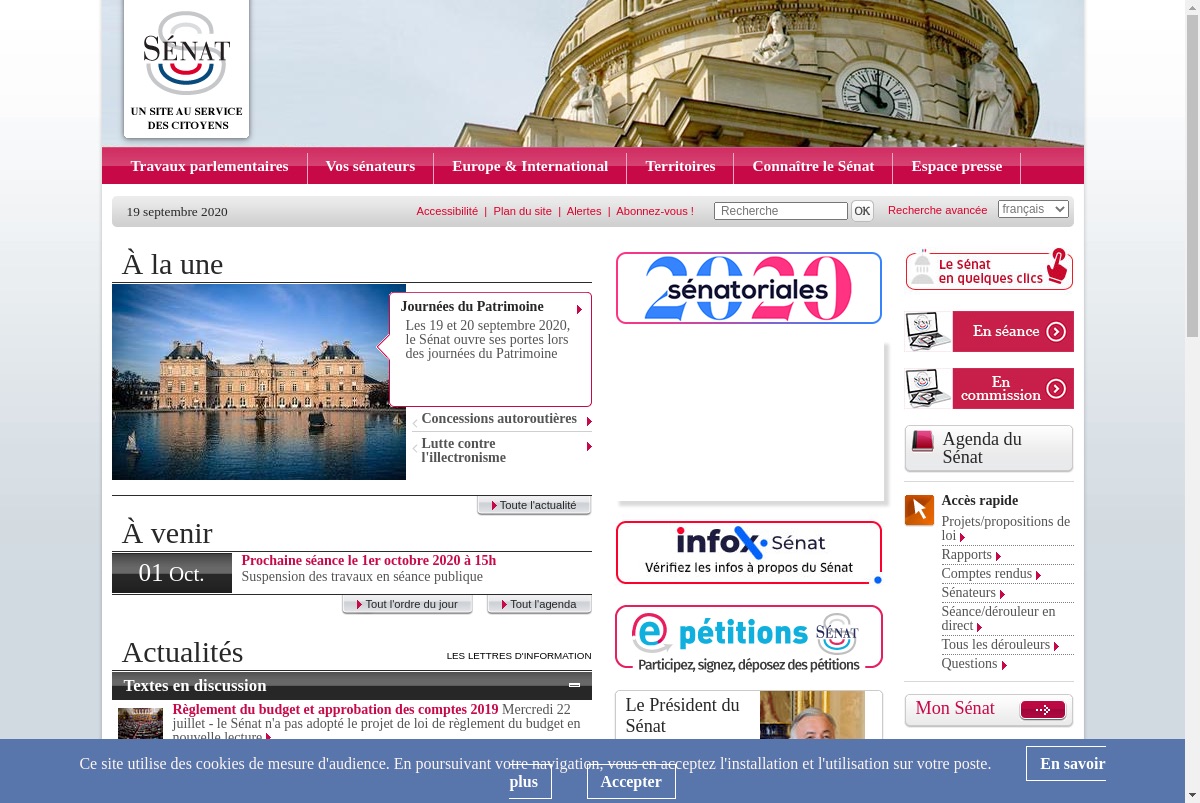Viewport: 1200px width, 803px height.
Task: Click the Accessibilité link
Action: (x=447, y=211)
